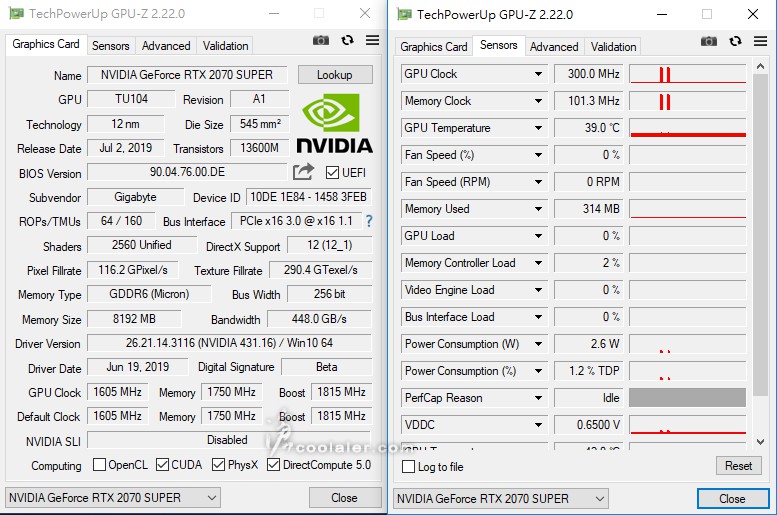777x515 pixels.
Task: Click the screenshot camera icon in Sensors window
Action: click(709, 41)
